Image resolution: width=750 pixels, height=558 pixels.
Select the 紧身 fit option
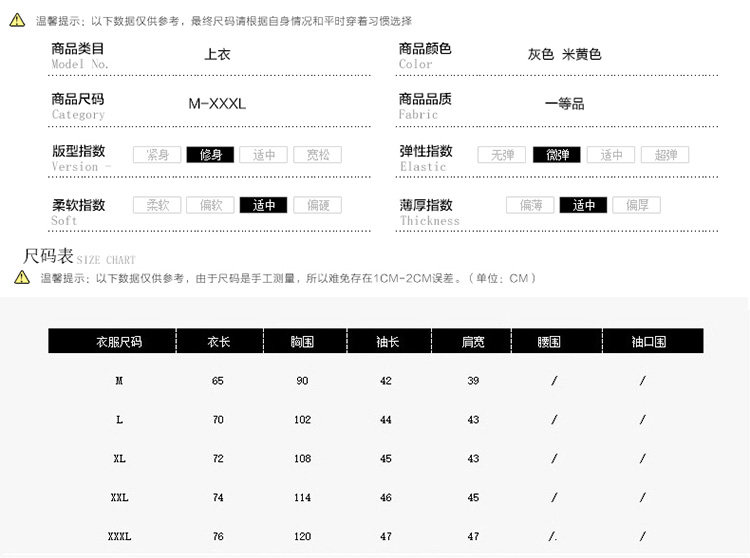pos(157,155)
